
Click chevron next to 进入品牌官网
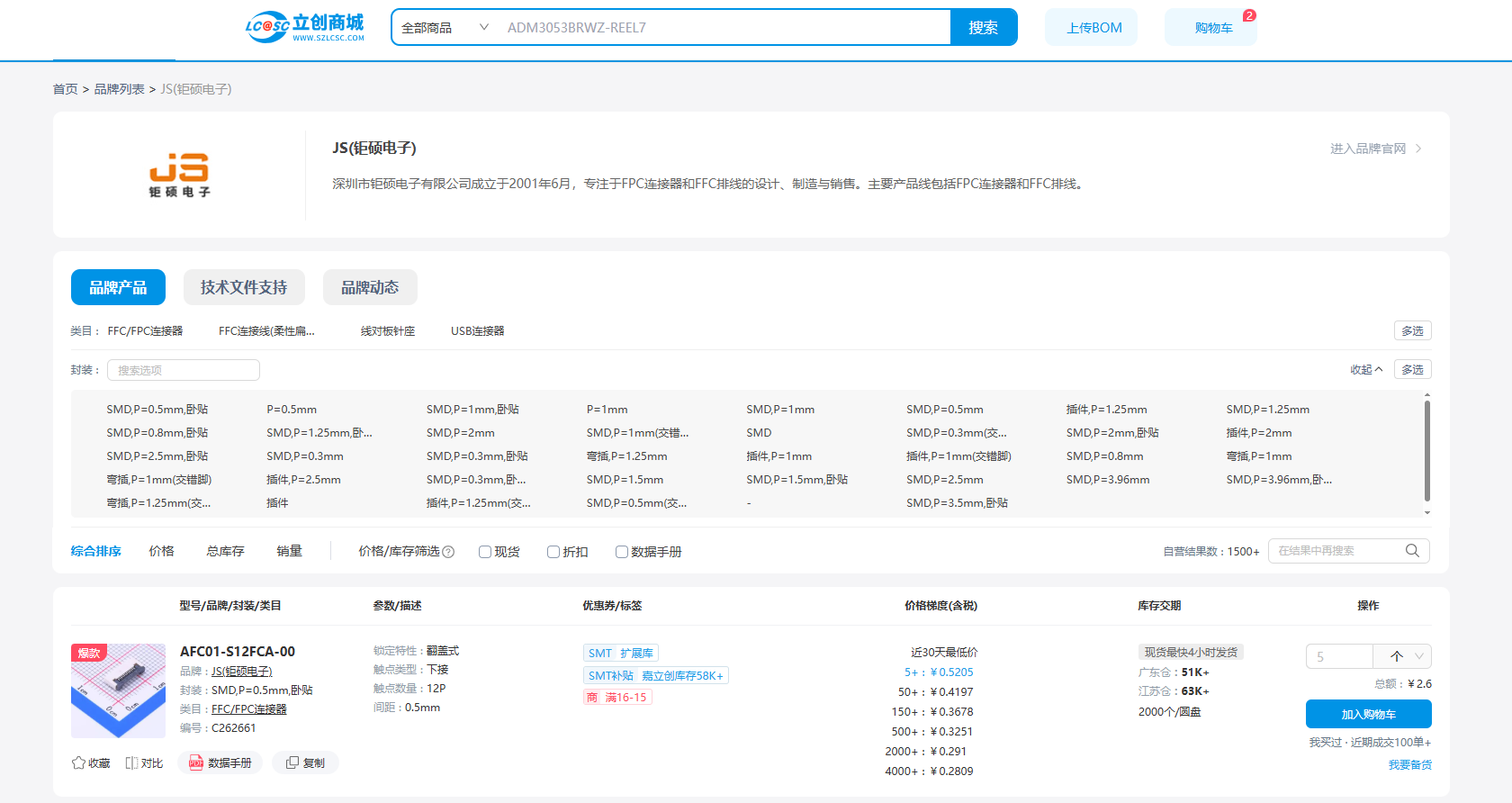click(1418, 149)
